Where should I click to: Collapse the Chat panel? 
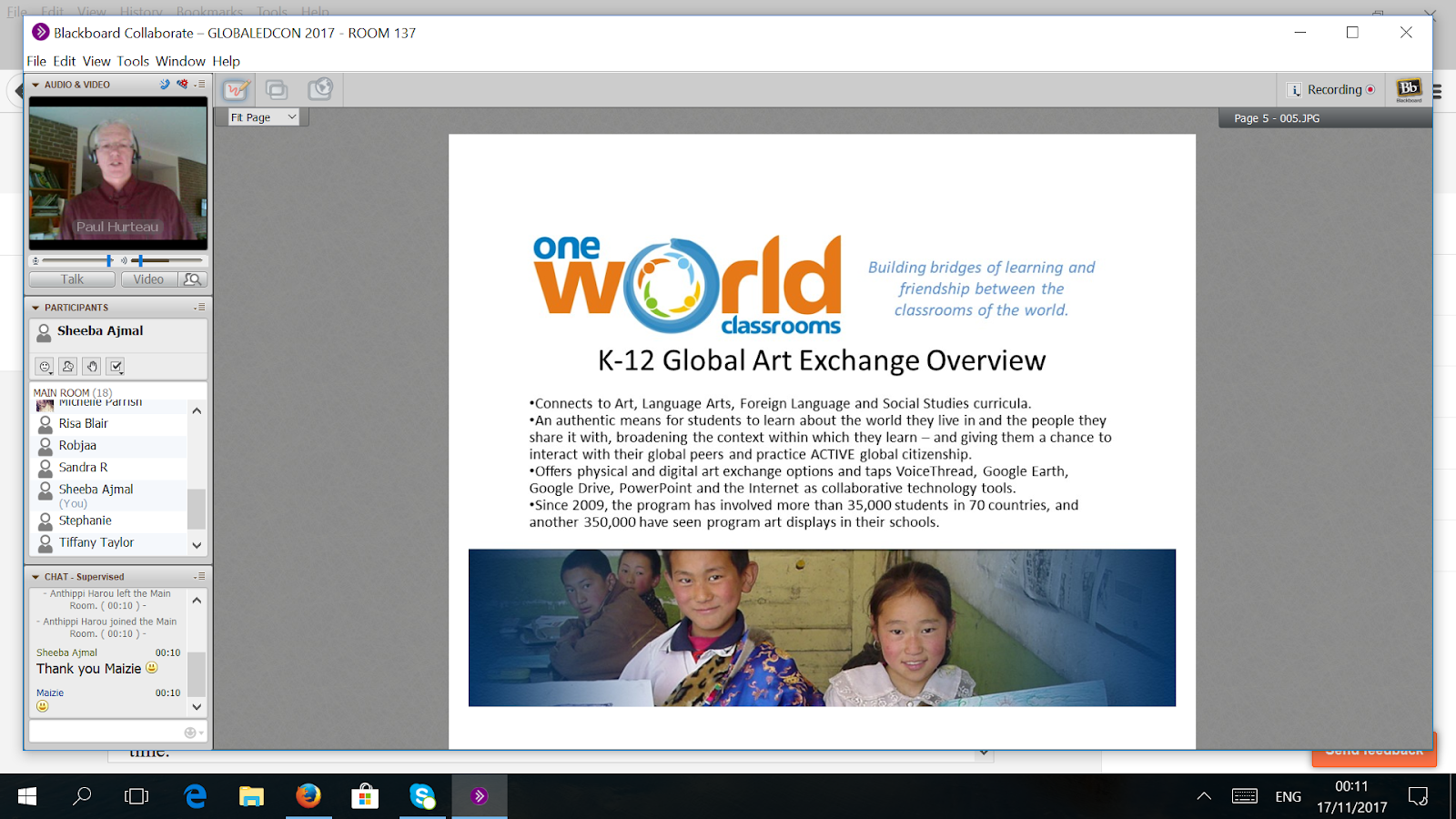pos(35,577)
